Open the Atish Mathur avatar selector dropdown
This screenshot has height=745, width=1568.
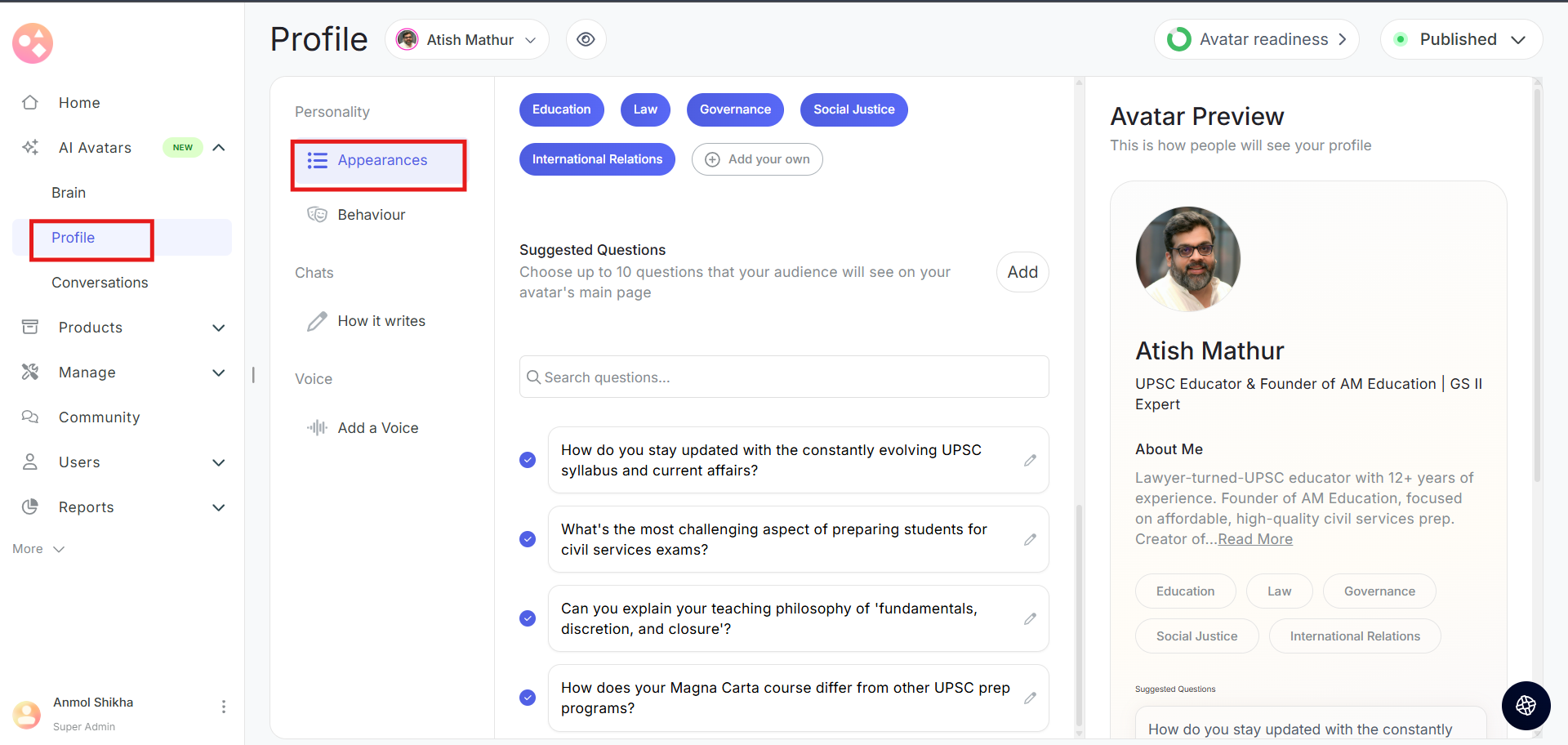pyautogui.click(x=467, y=39)
